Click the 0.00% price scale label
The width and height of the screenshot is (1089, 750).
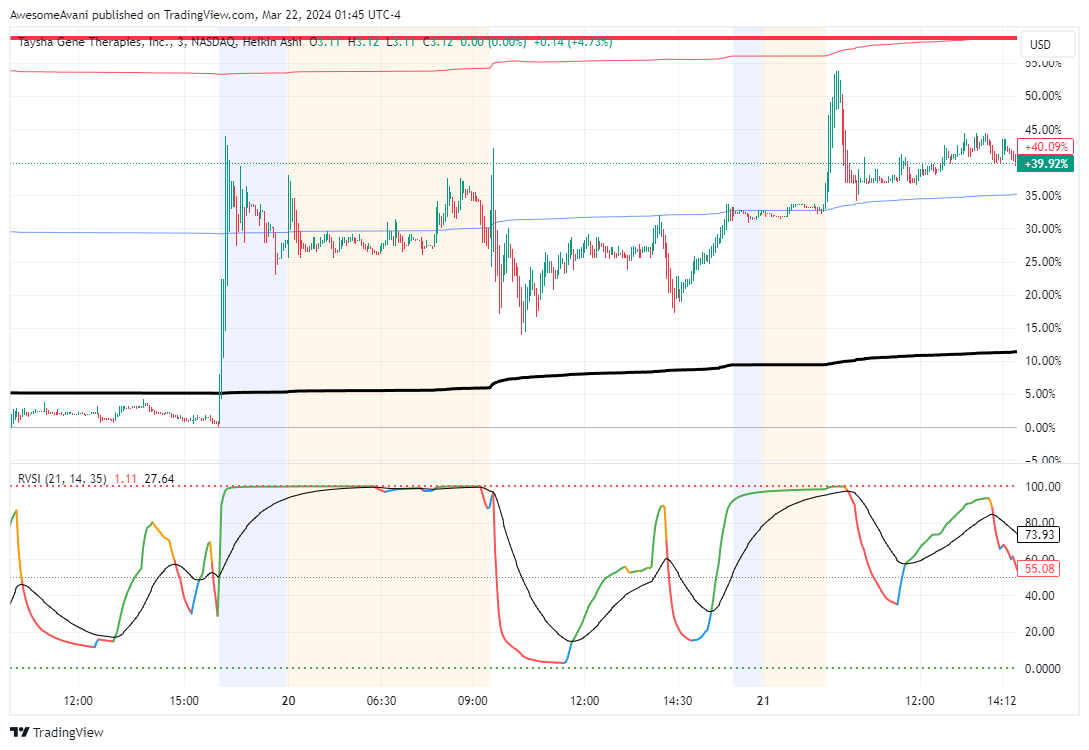click(1040, 428)
